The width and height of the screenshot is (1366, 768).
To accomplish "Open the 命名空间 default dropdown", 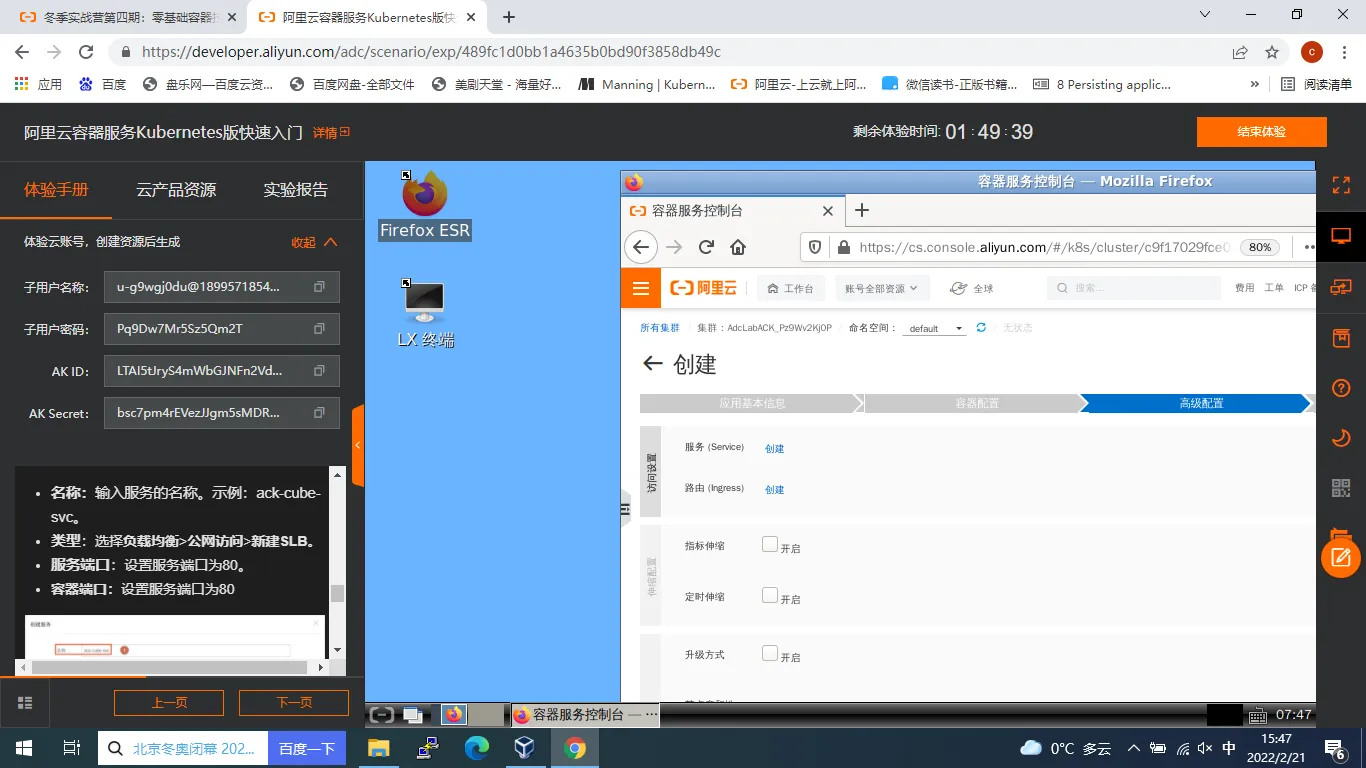I will [x=935, y=328].
